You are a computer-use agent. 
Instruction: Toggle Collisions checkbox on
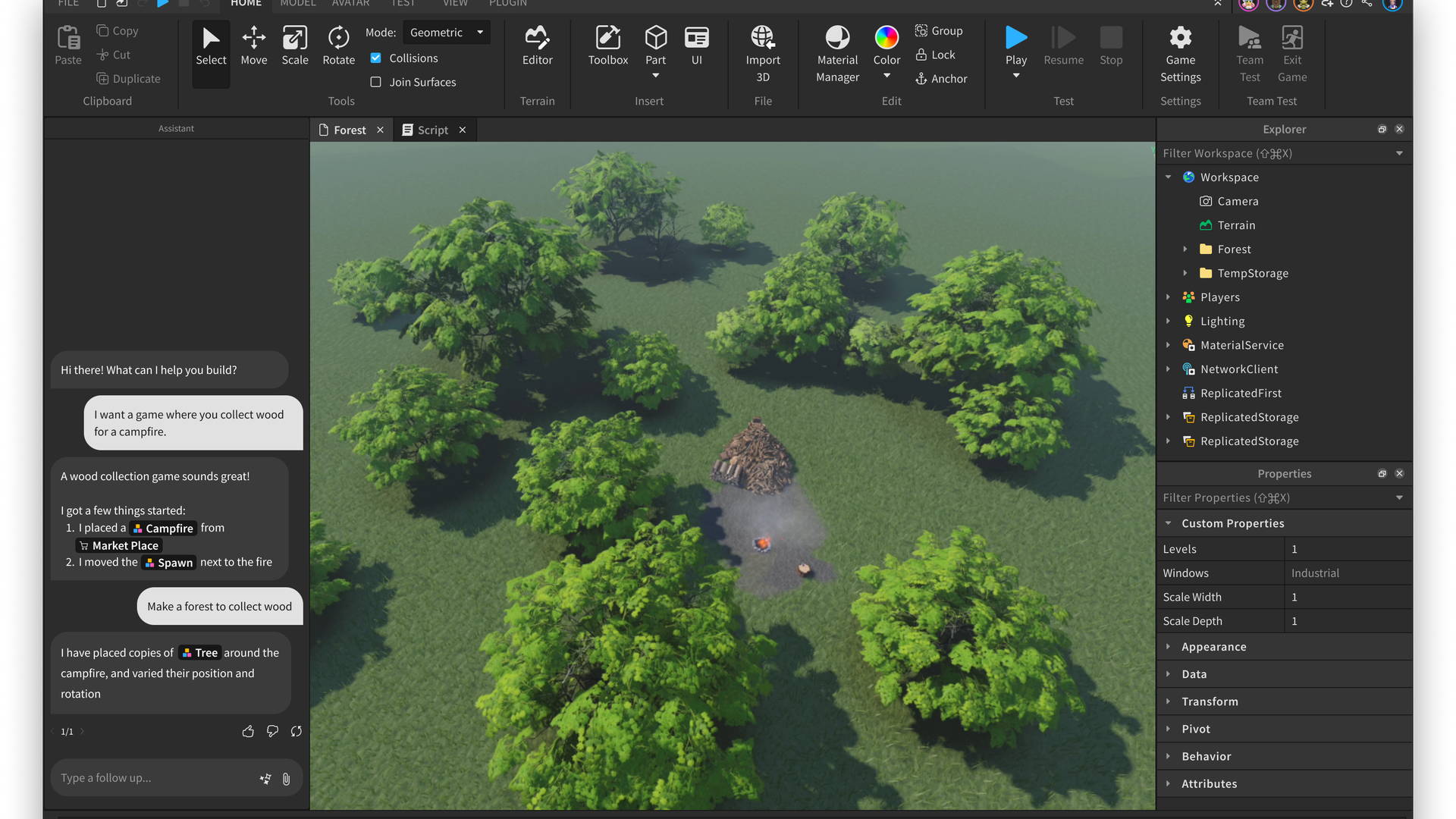point(376,57)
